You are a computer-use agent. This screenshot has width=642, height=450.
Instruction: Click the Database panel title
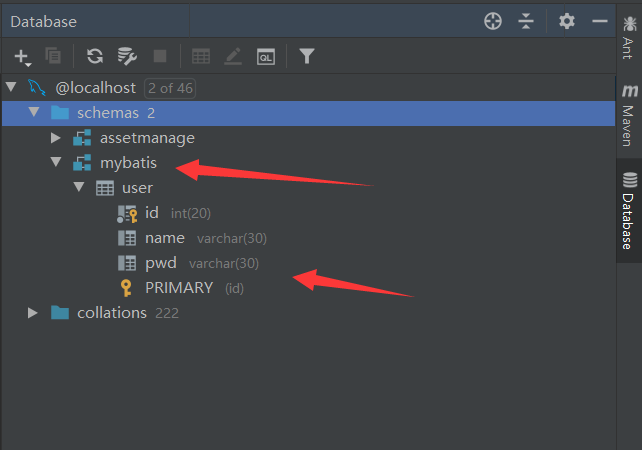click(x=43, y=22)
